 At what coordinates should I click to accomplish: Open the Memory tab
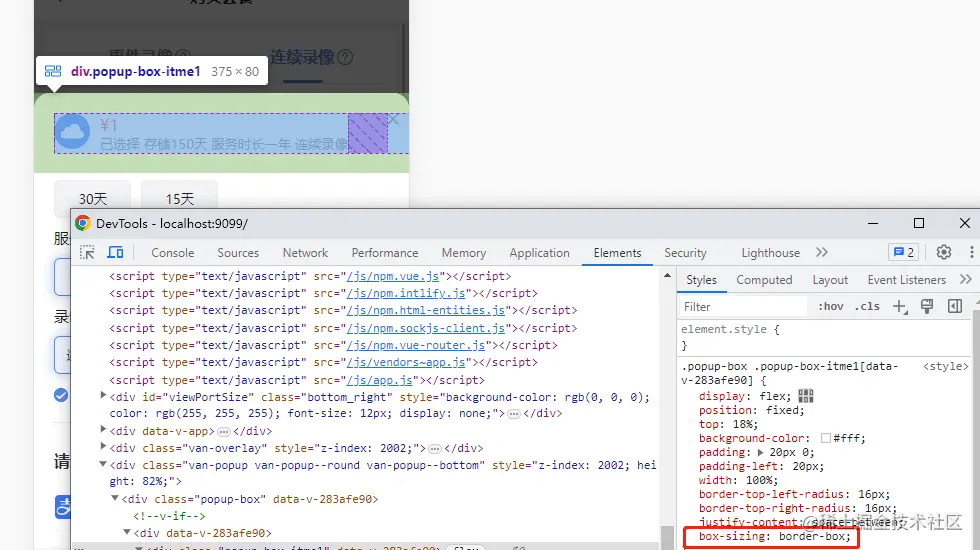click(464, 252)
